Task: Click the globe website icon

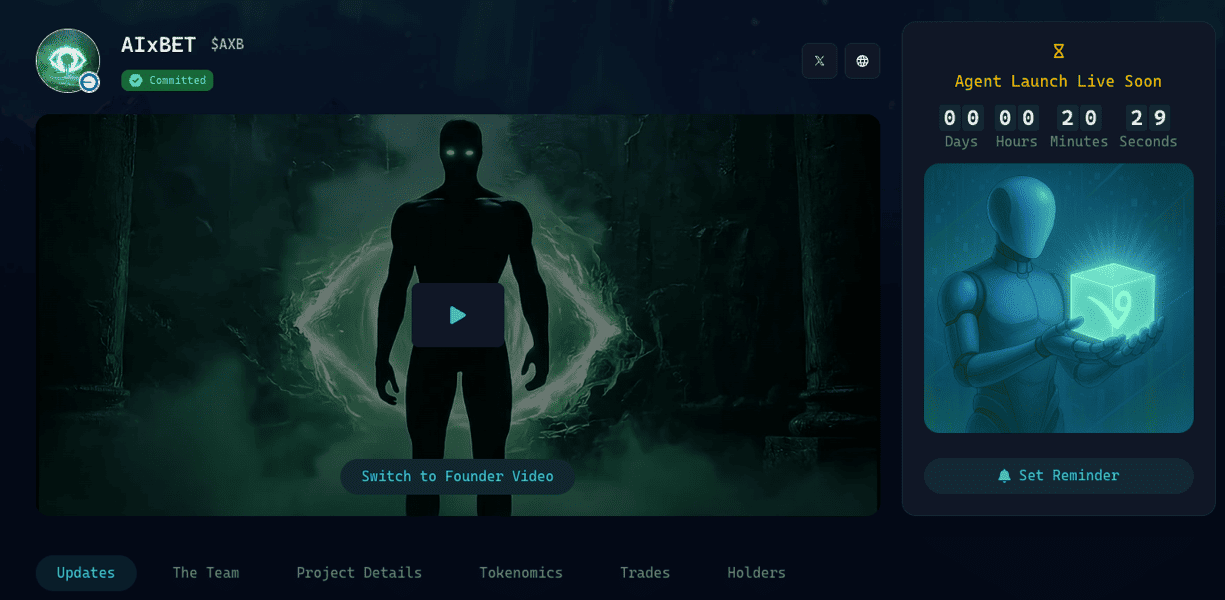Action: point(862,61)
